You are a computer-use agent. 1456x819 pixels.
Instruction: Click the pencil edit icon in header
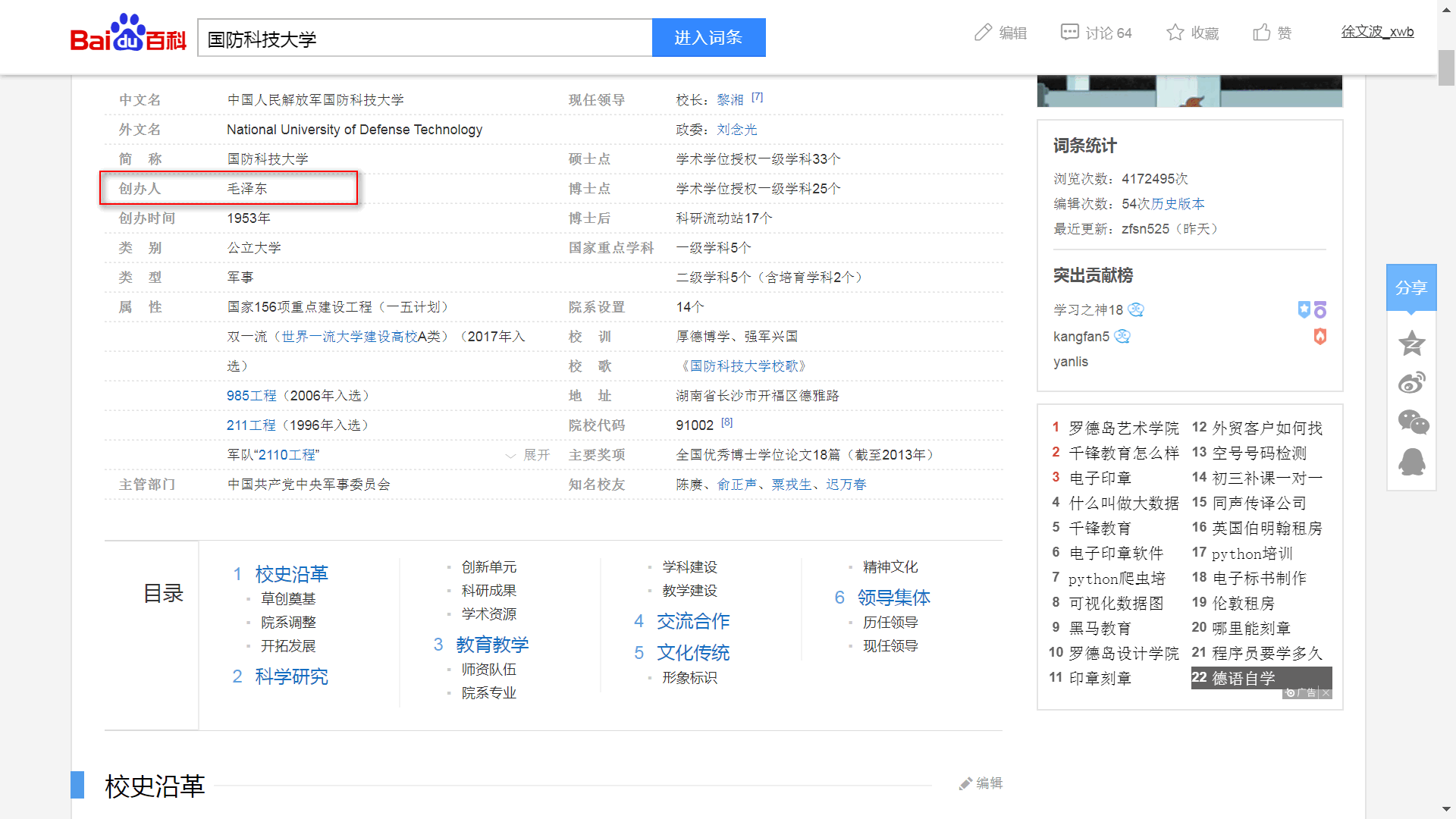pos(983,33)
